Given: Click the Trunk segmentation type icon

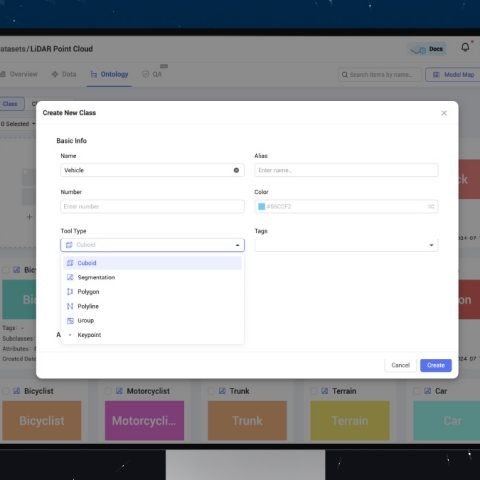Looking at the screenshot, I should point(222,391).
